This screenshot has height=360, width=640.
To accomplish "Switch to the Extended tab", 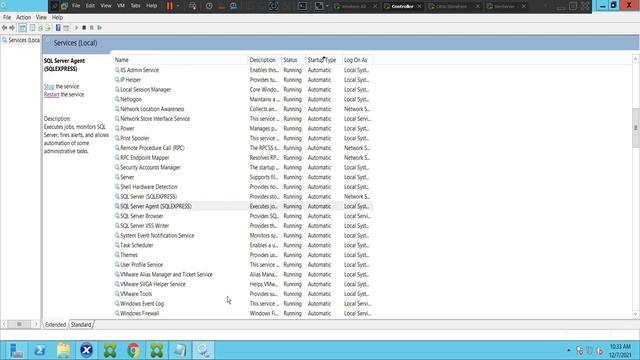I will [56, 325].
